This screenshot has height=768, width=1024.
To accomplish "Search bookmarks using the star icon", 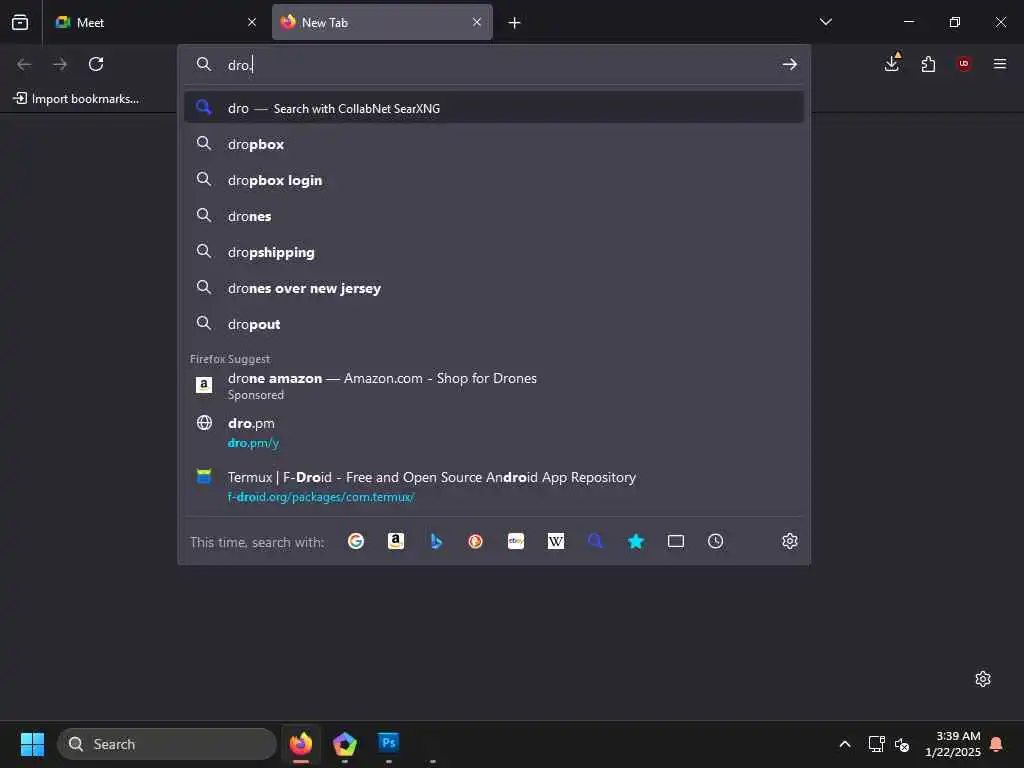I will pyautogui.click(x=635, y=541).
